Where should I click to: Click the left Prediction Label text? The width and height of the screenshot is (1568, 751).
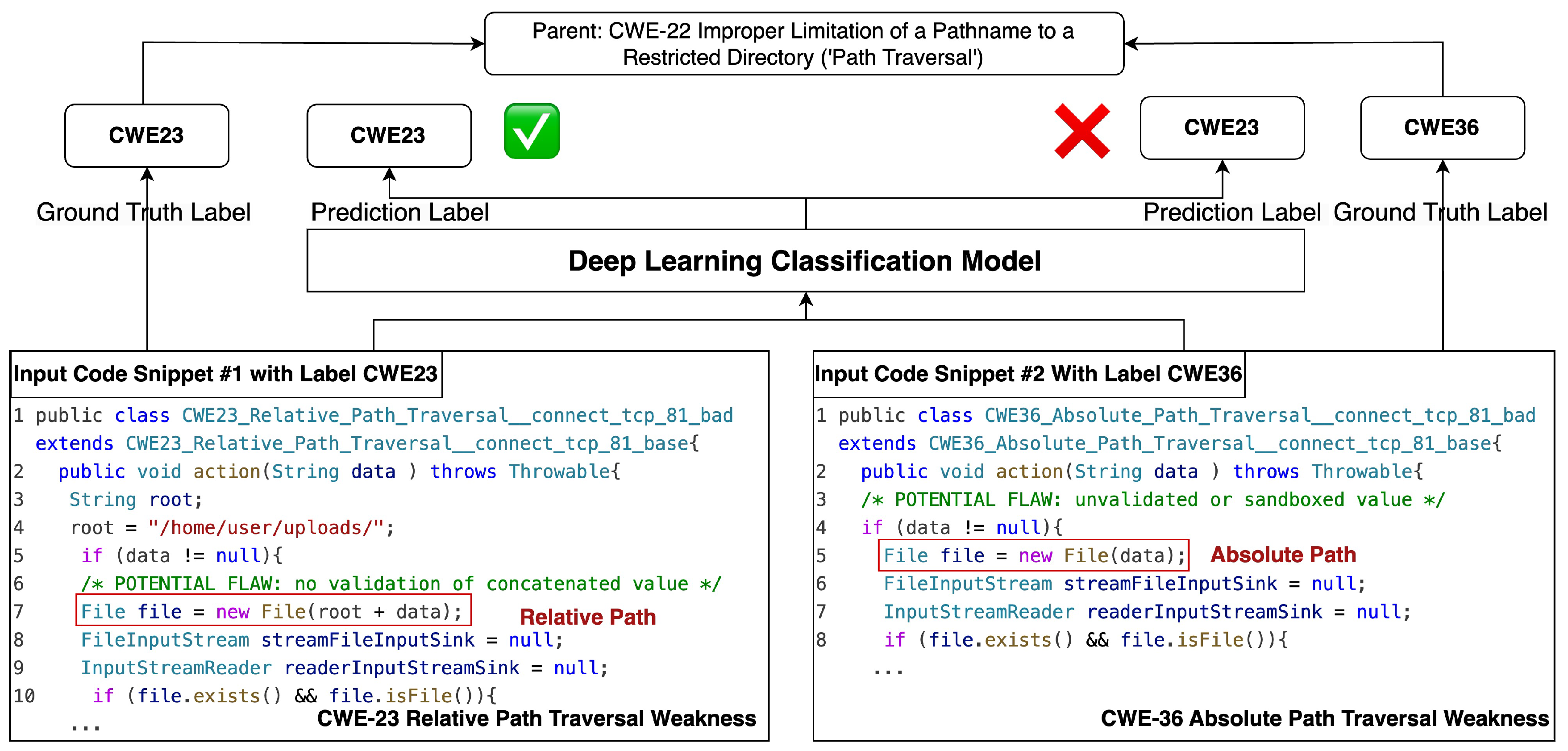tap(399, 212)
